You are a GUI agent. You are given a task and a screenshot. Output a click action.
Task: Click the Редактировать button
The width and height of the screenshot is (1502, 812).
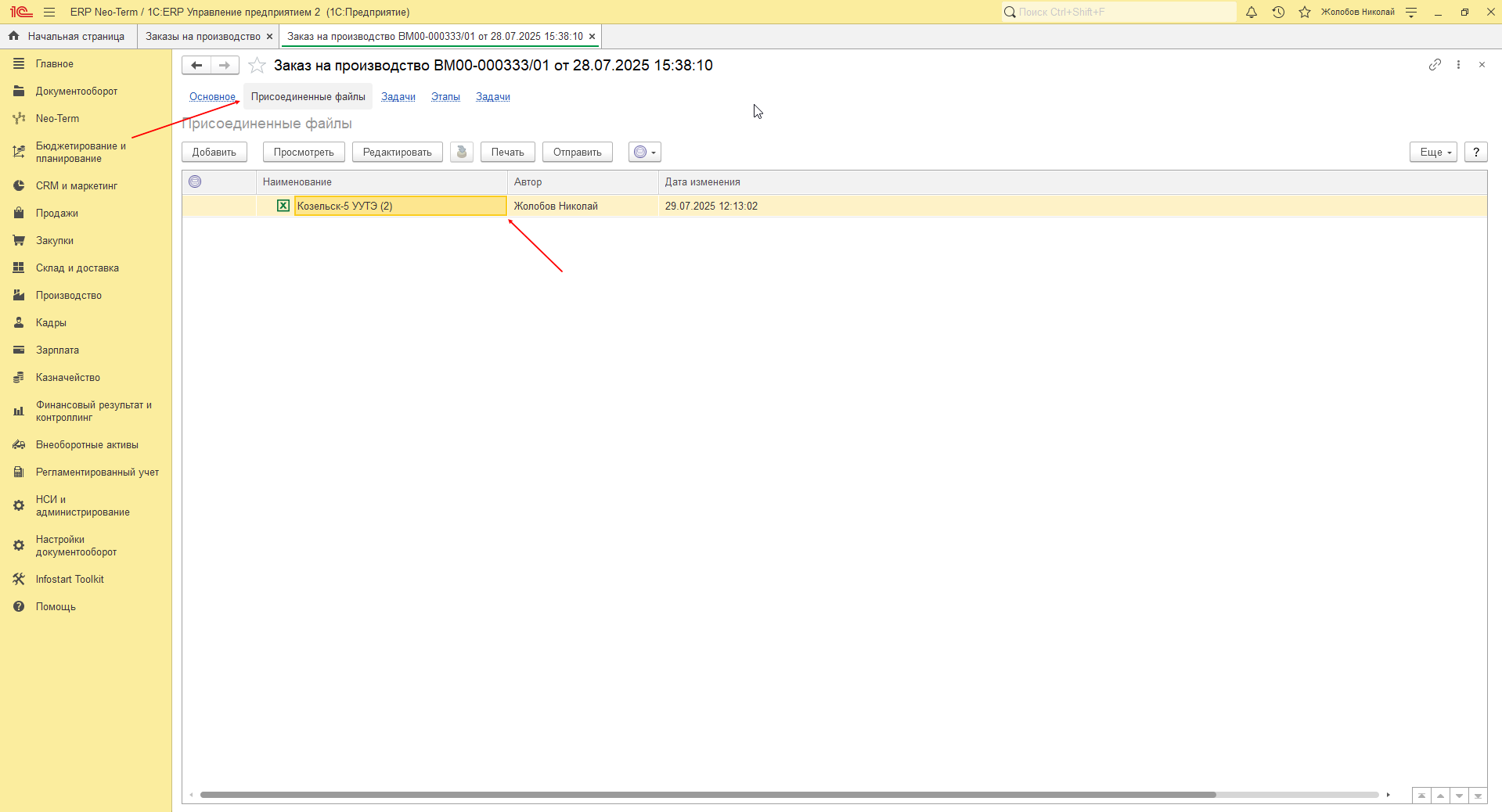tap(397, 152)
